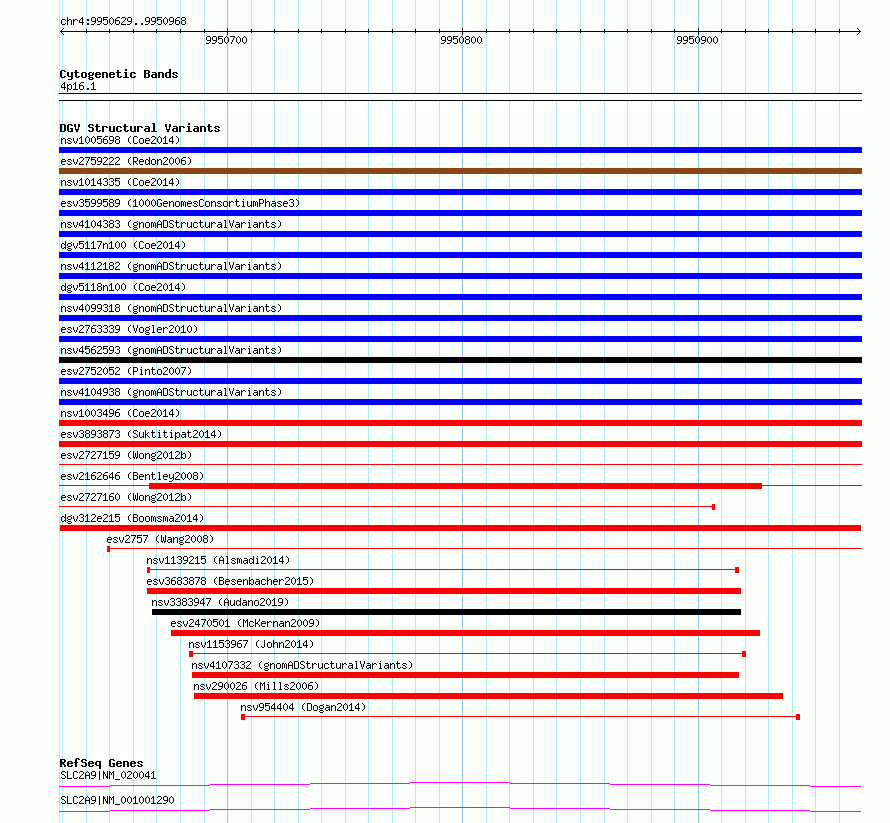Open nsv1003496 (Coe2014) label
The width and height of the screenshot is (890, 823).
120,413
